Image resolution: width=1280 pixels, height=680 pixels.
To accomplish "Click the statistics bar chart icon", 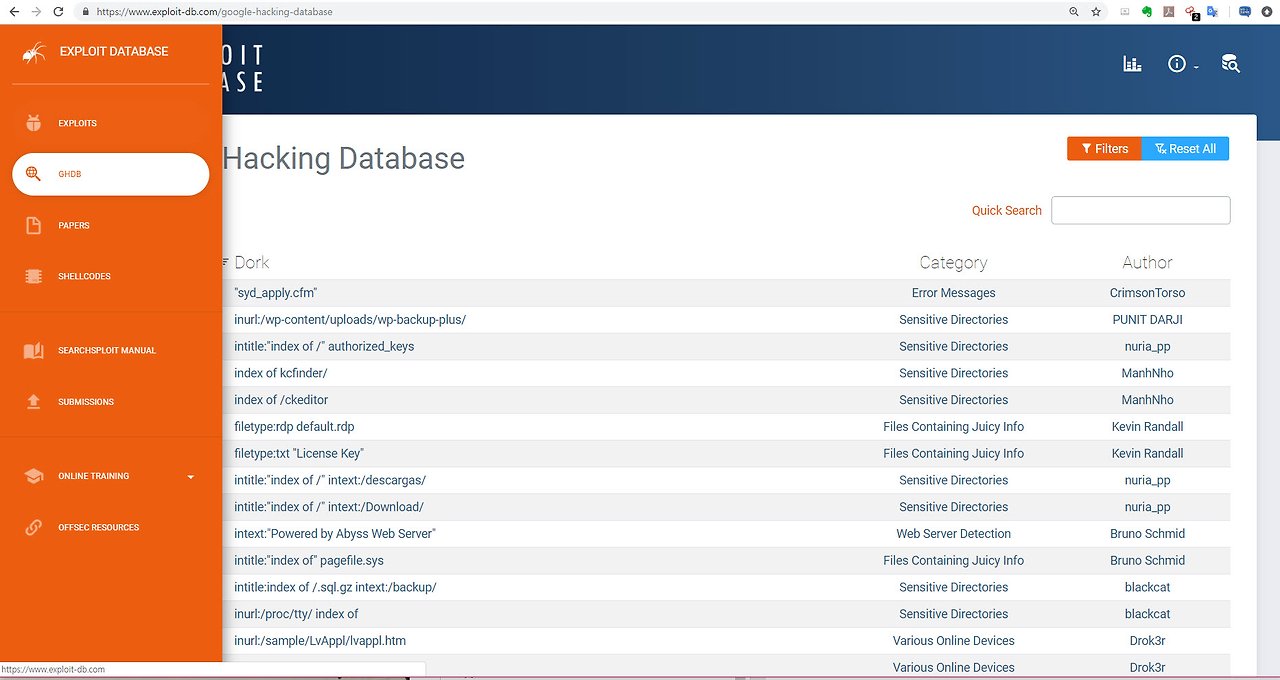I will coord(1132,64).
